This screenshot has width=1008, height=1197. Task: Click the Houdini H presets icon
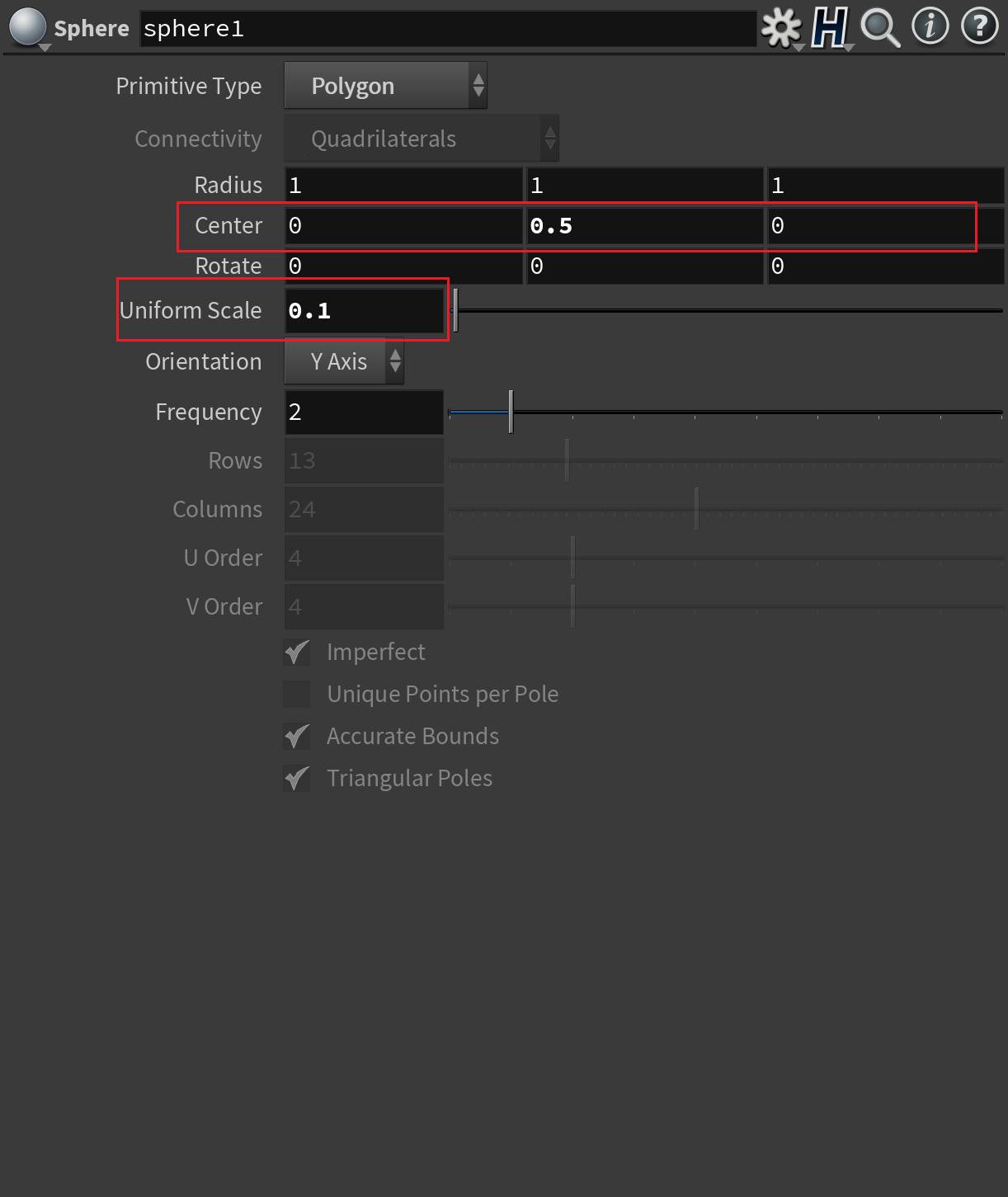coord(830,28)
